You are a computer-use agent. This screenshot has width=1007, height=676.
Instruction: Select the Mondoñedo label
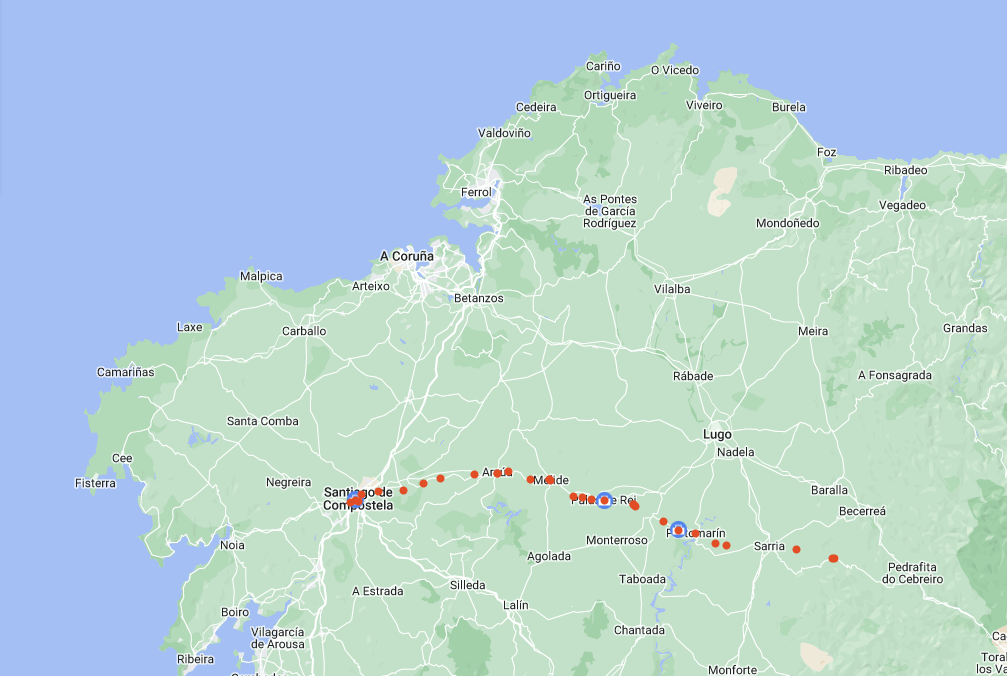tap(787, 223)
